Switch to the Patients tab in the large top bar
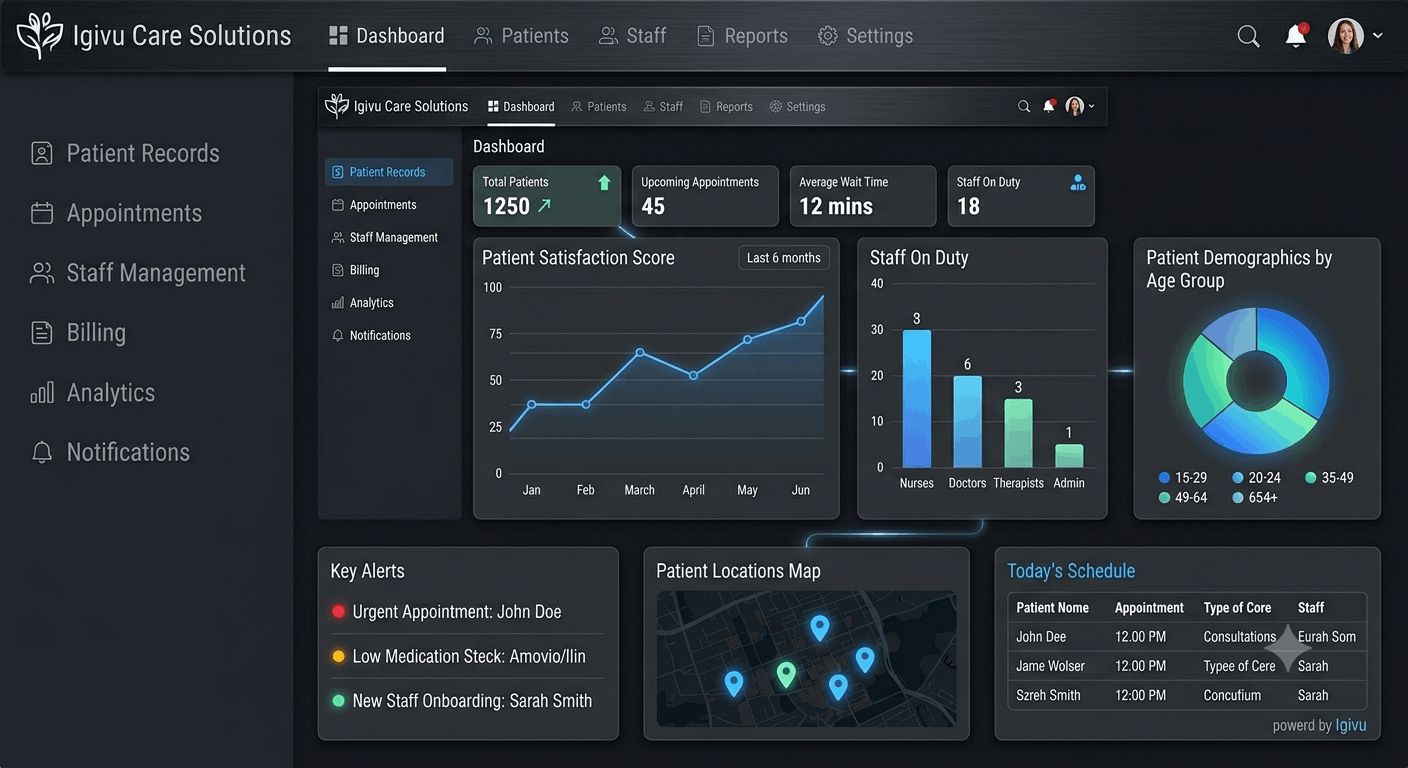 click(522, 36)
